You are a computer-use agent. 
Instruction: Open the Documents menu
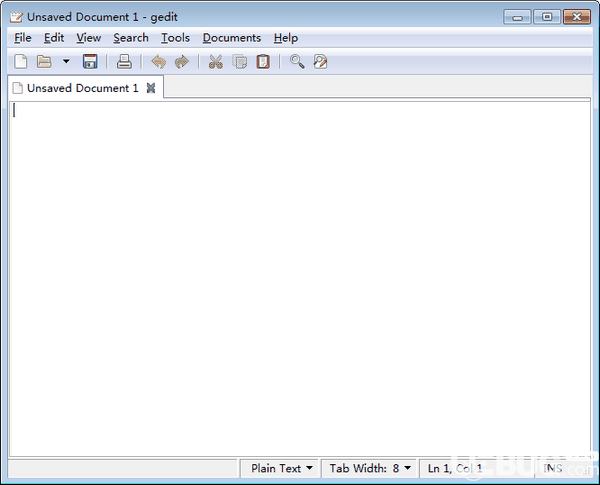[232, 38]
